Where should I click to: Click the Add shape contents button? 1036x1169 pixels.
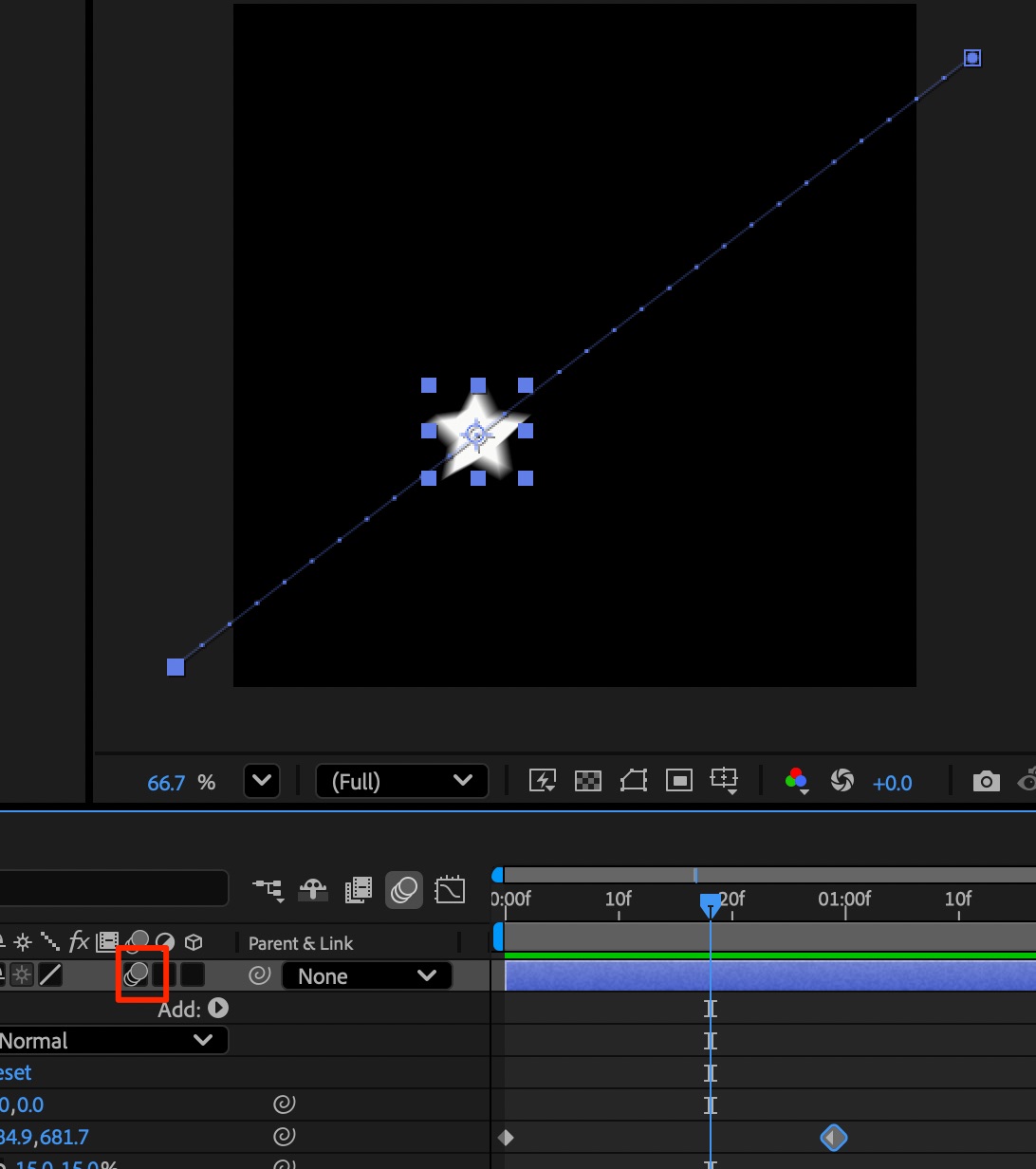click(218, 1008)
